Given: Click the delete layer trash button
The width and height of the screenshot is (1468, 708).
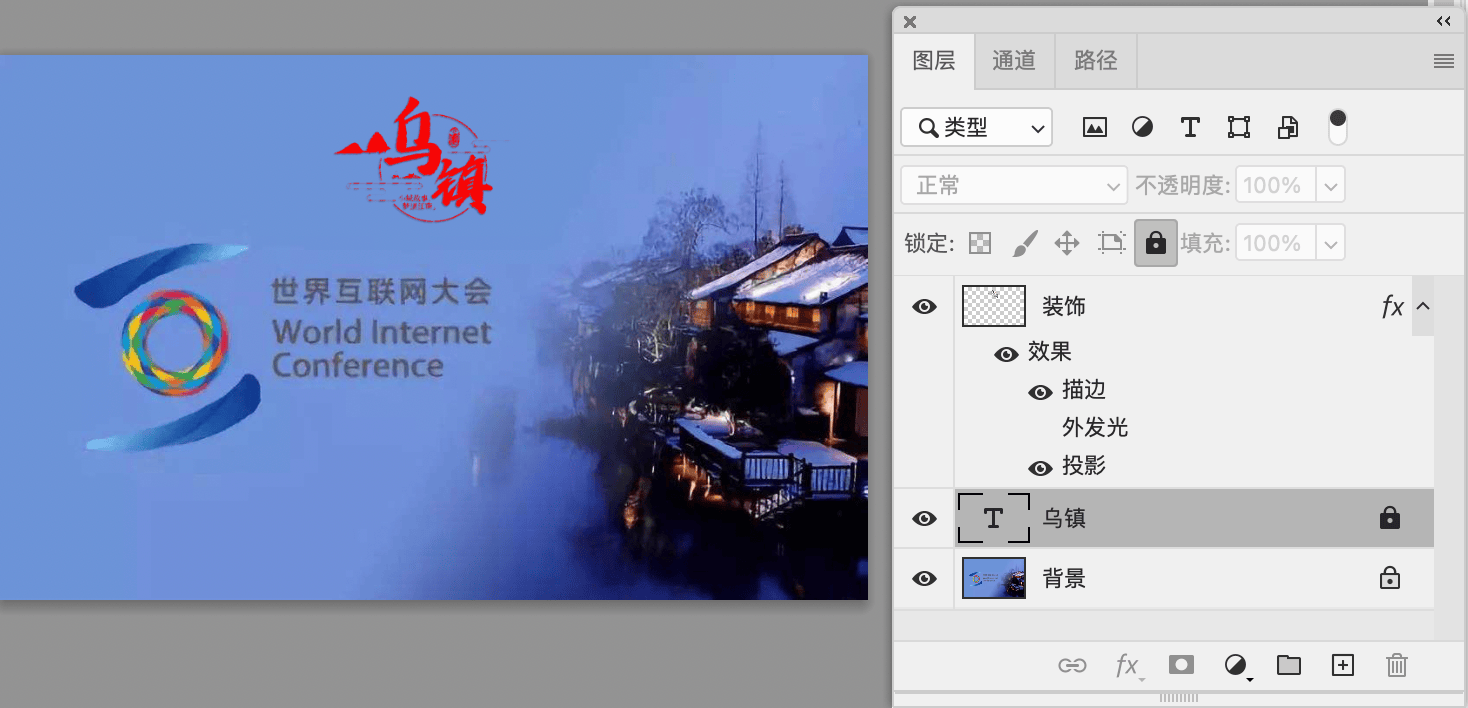Looking at the screenshot, I should pyautogui.click(x=1397, y=665).
